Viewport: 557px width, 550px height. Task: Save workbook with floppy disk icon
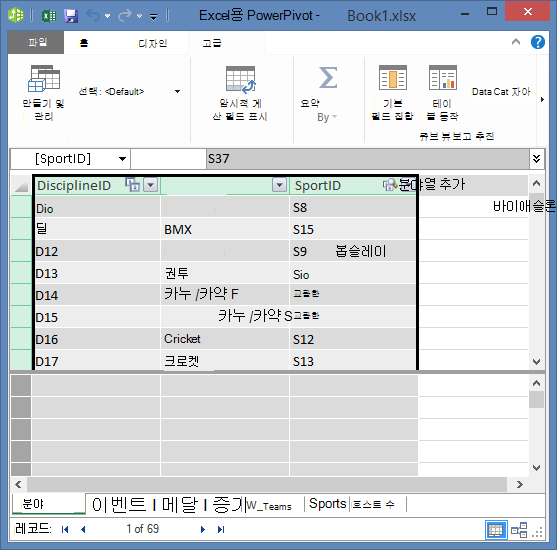click(x=71, y=16)
